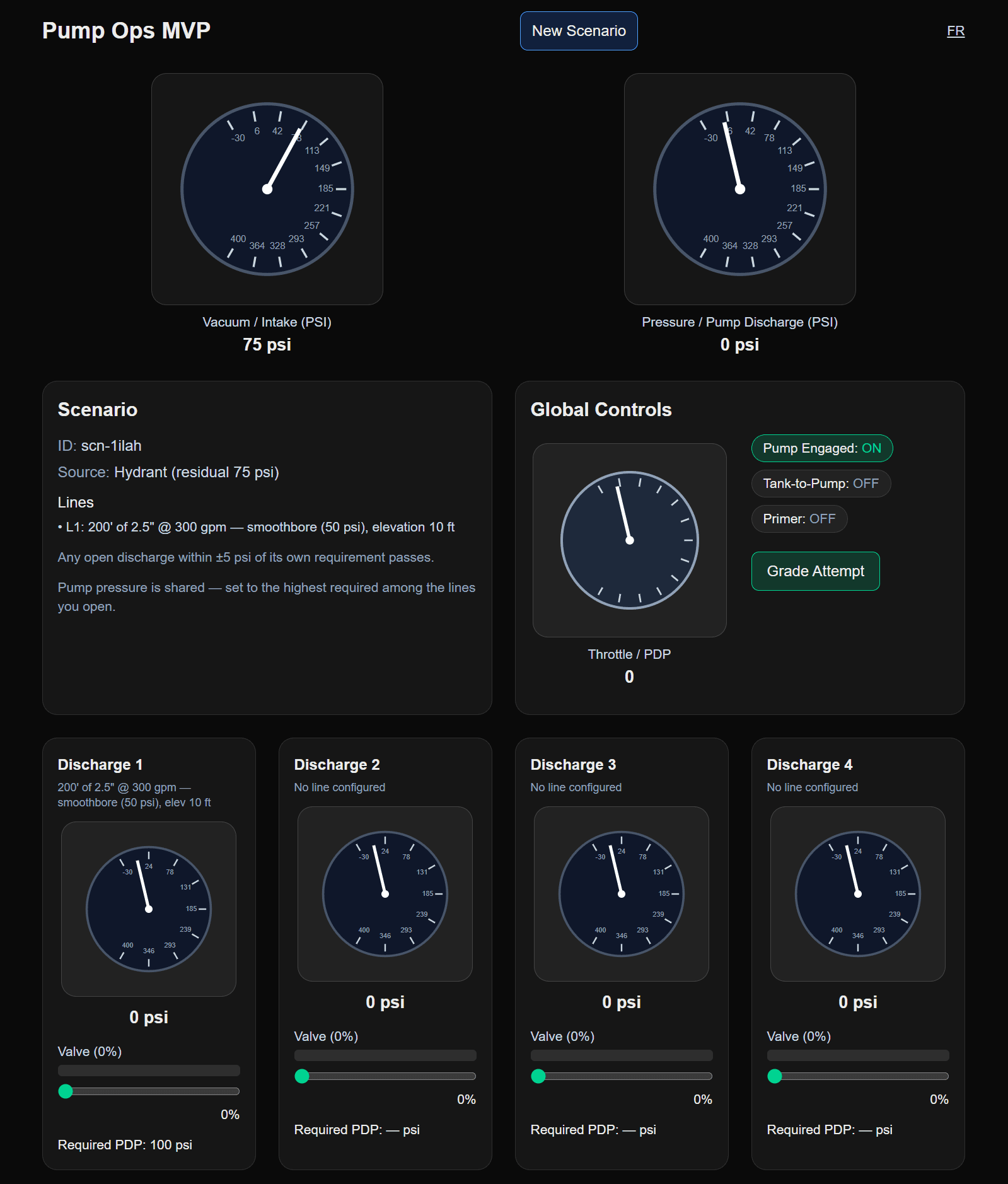Start a New Scenario
The width and height of the screenshot is (1008, 1184).
[578, 31]
